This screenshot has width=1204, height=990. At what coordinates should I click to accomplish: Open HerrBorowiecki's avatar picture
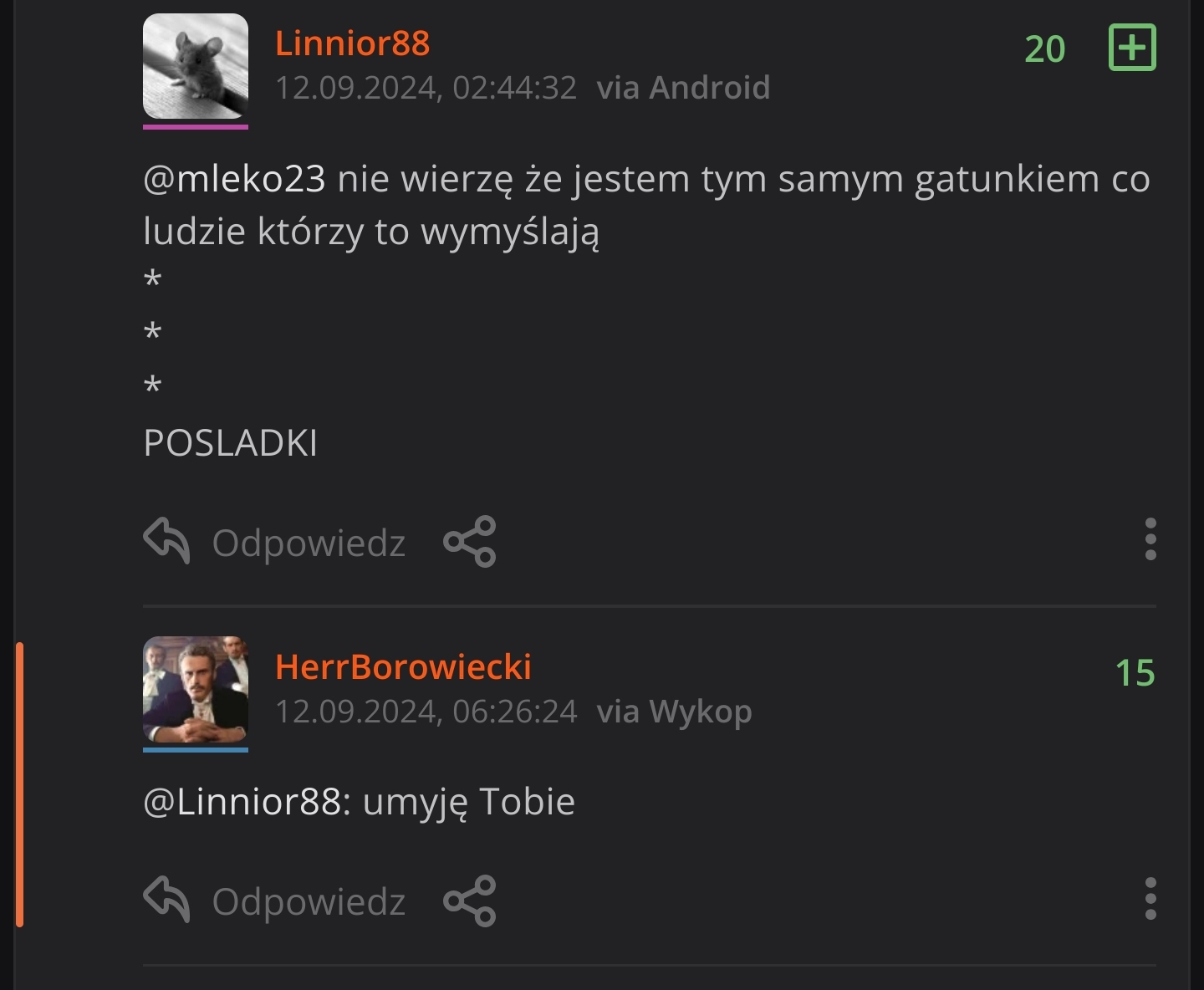tap(196, 690)
